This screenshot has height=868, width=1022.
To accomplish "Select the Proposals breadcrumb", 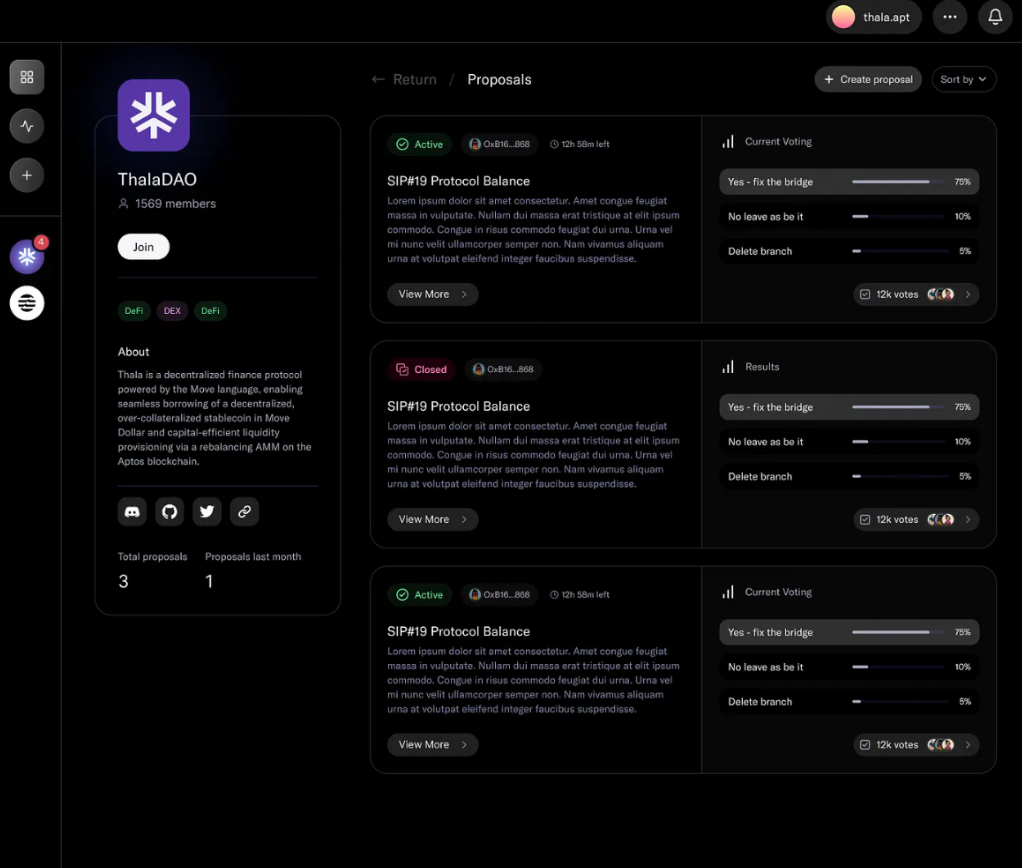I will pyautogui.click(x=499, y=80).
